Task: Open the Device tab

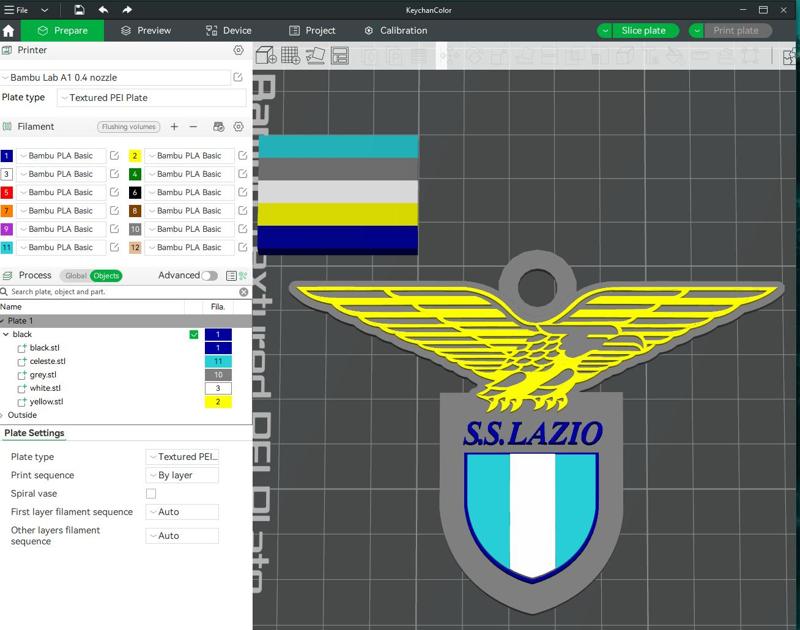Action: point(228,31)
